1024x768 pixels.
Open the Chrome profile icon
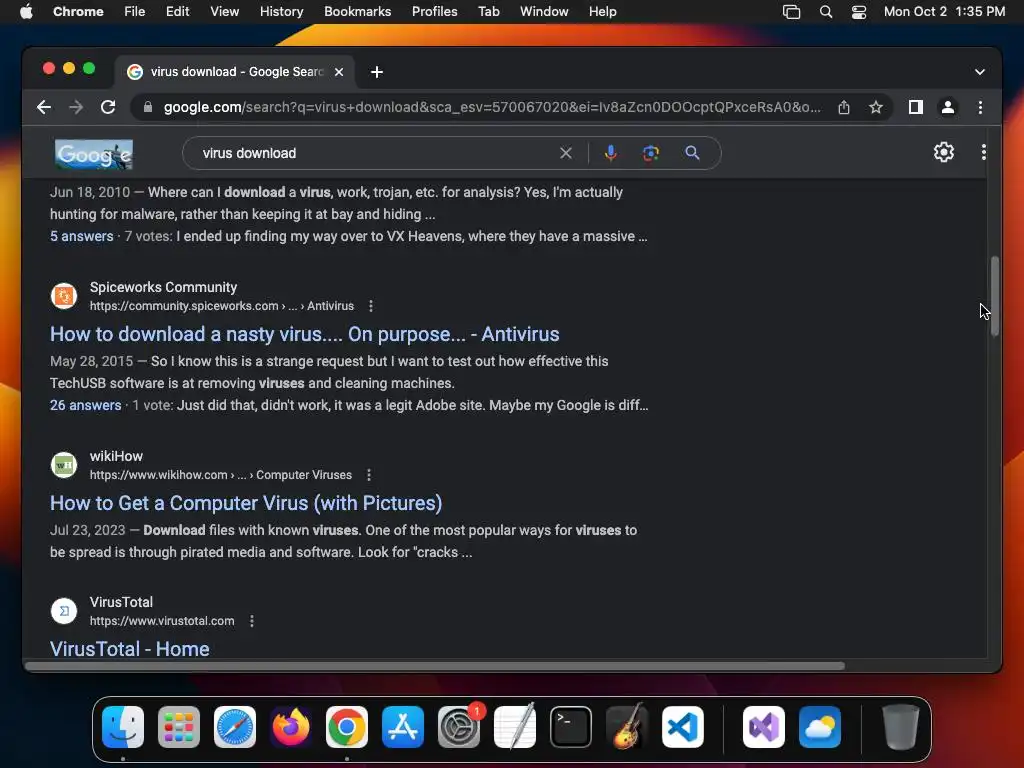point(948,107)
